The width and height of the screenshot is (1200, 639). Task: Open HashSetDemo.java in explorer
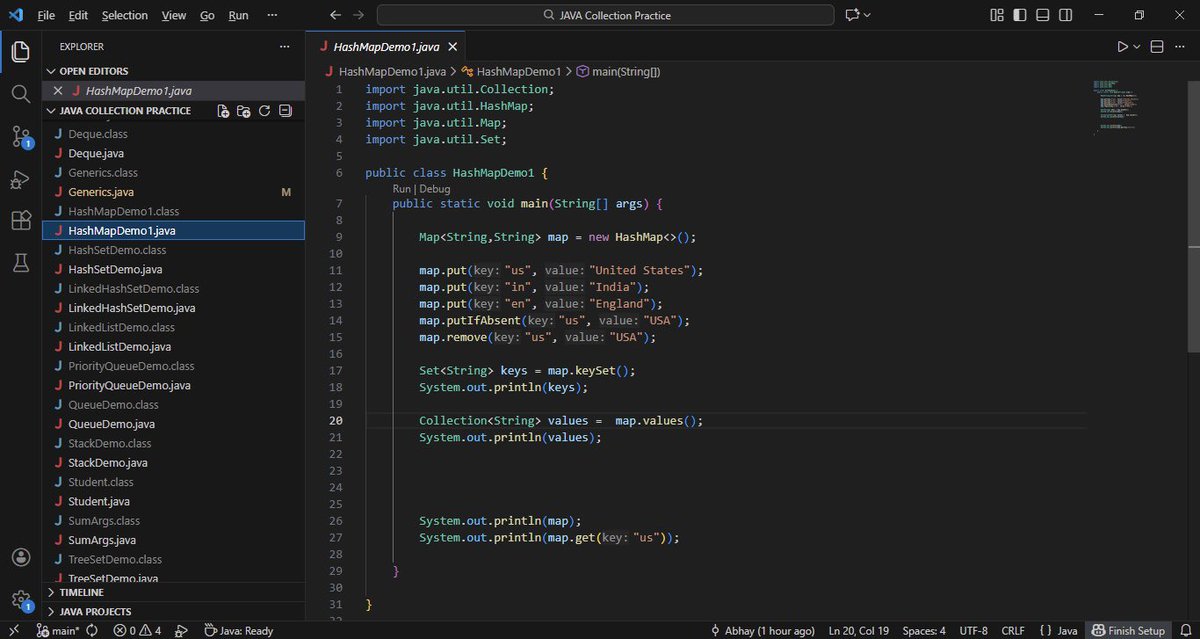[115, 269]
